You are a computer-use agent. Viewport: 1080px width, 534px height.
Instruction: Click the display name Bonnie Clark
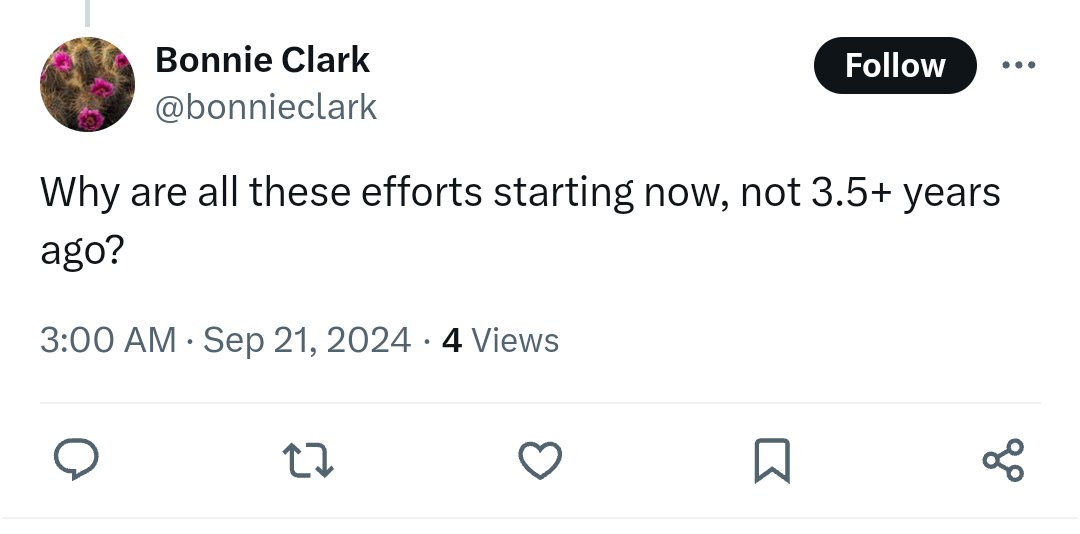click(x=262, y=61)
